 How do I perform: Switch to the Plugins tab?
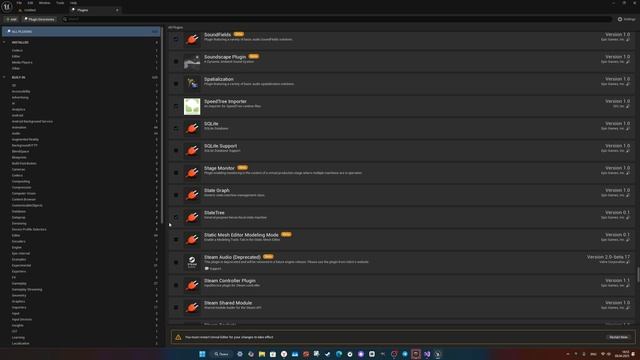point(95,10)
